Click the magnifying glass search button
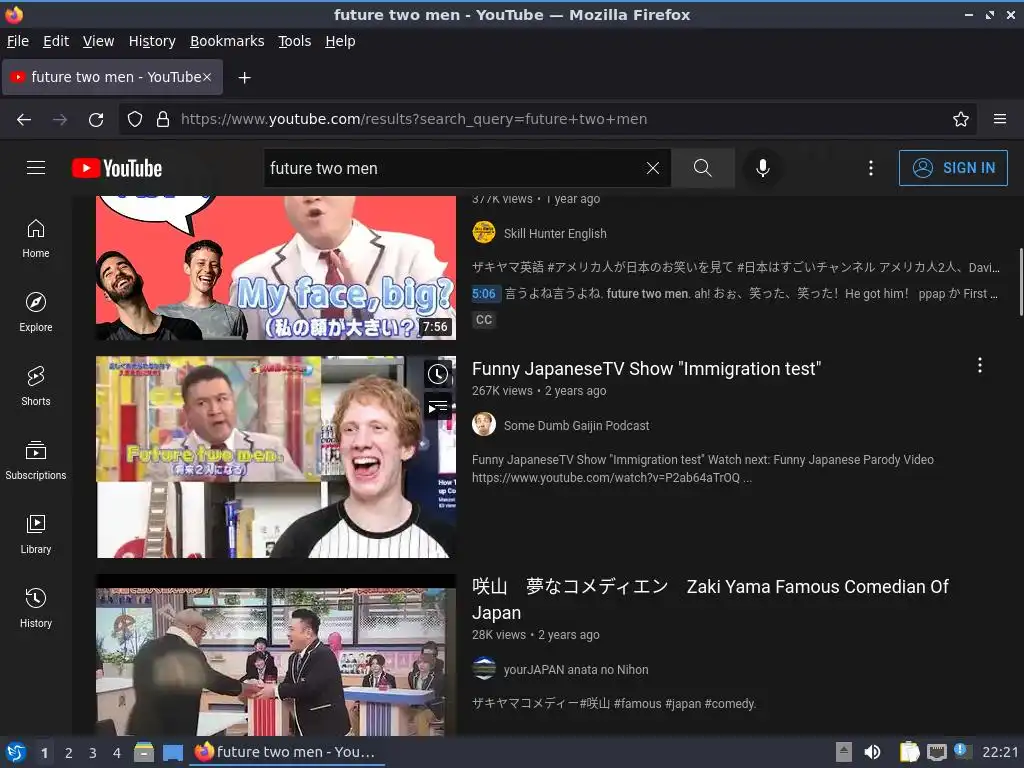Screen dimensions: 1024x768 703,168
